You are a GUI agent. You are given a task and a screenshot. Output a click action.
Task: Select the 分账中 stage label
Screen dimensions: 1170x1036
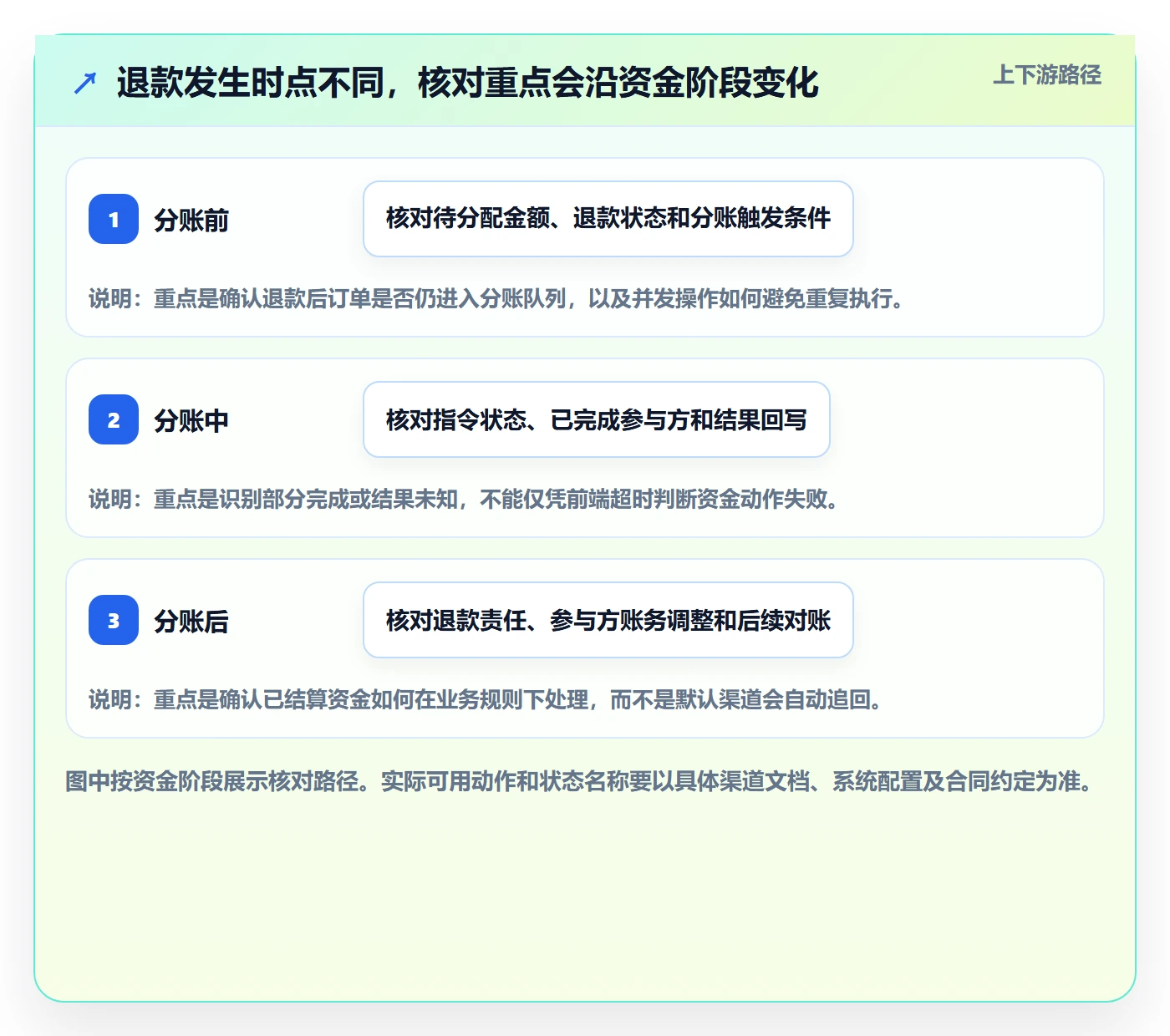191,421
